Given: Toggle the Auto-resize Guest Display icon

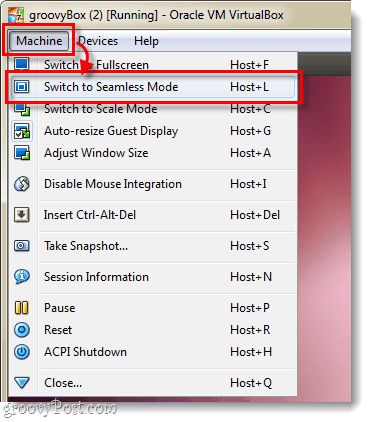Looking at the screenshot, I should [22, 131].
